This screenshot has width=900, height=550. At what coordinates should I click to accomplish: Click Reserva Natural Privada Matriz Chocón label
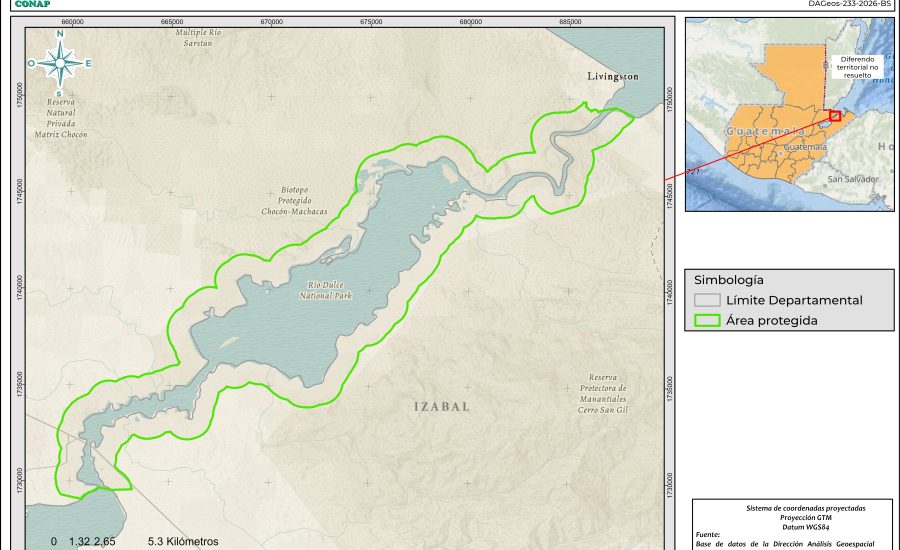point(61,118)
